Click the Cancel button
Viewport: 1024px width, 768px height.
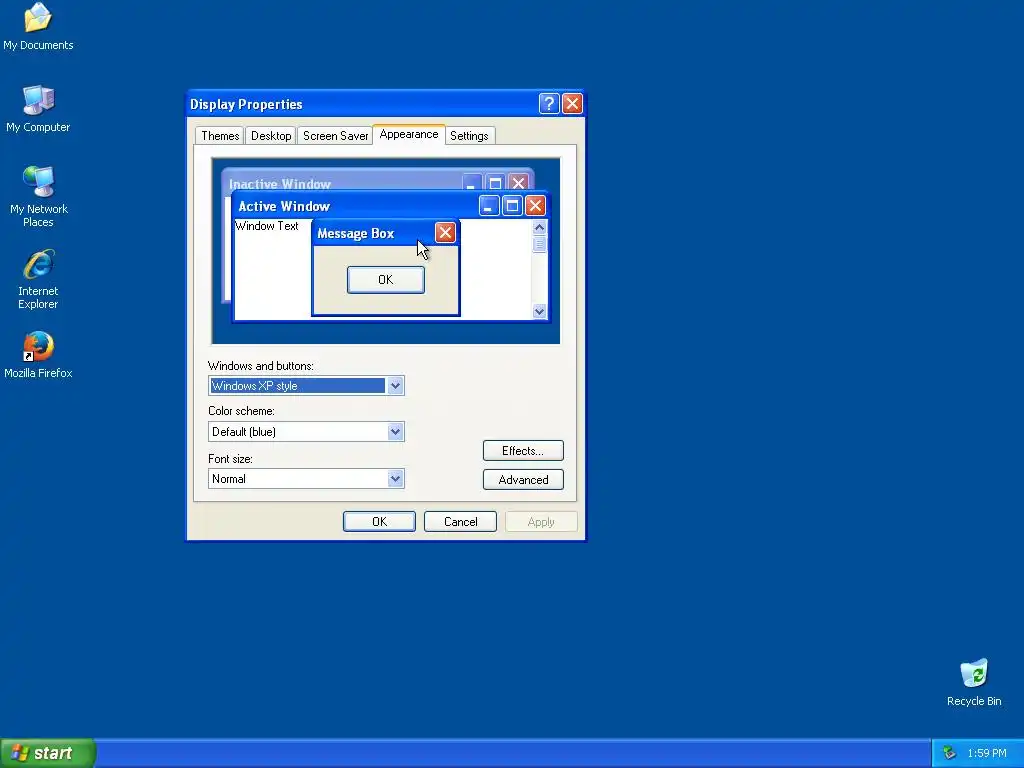pos(460,522)
